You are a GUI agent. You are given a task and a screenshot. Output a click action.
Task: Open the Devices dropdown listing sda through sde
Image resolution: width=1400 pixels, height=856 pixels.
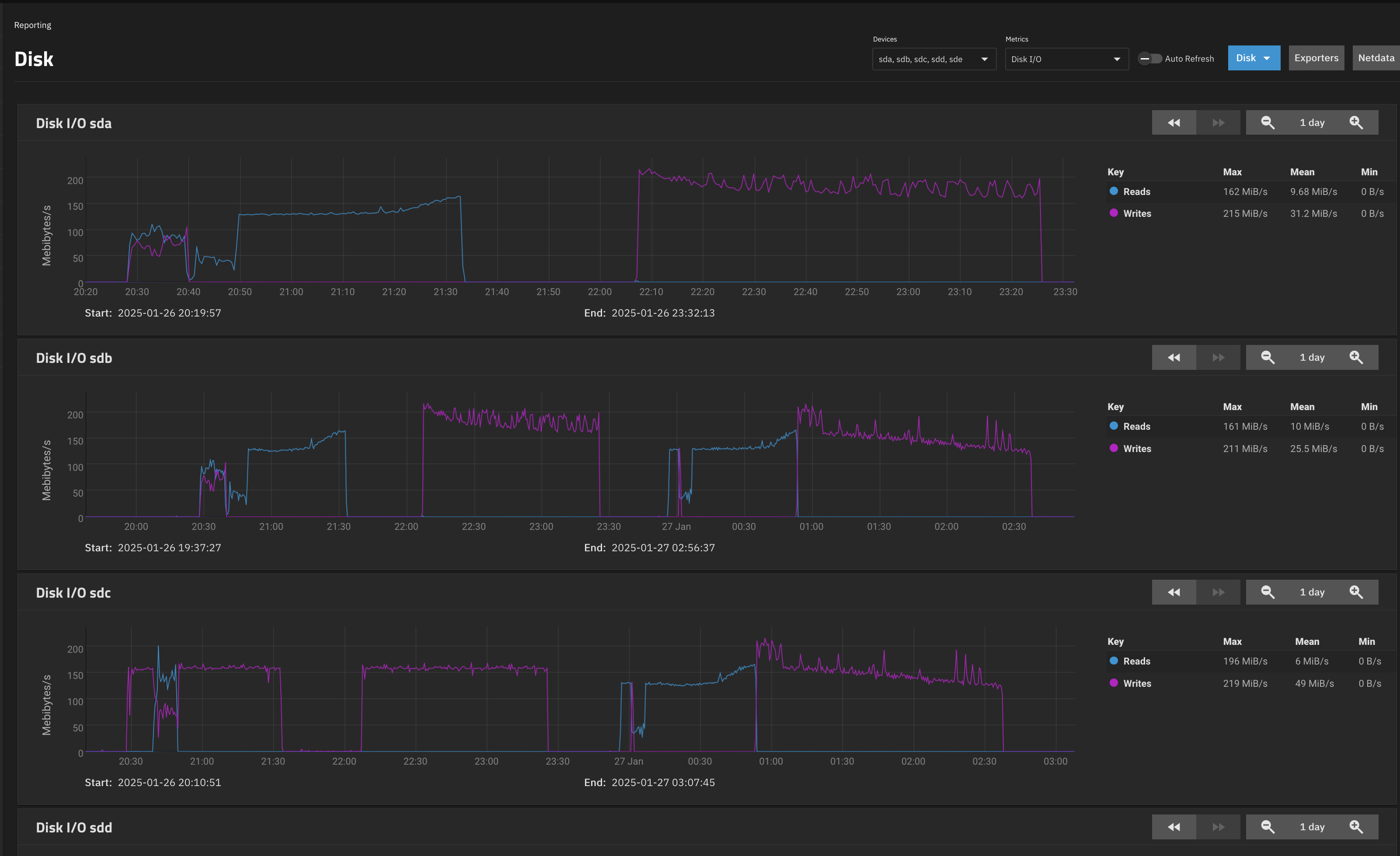(x=934, y=59)
